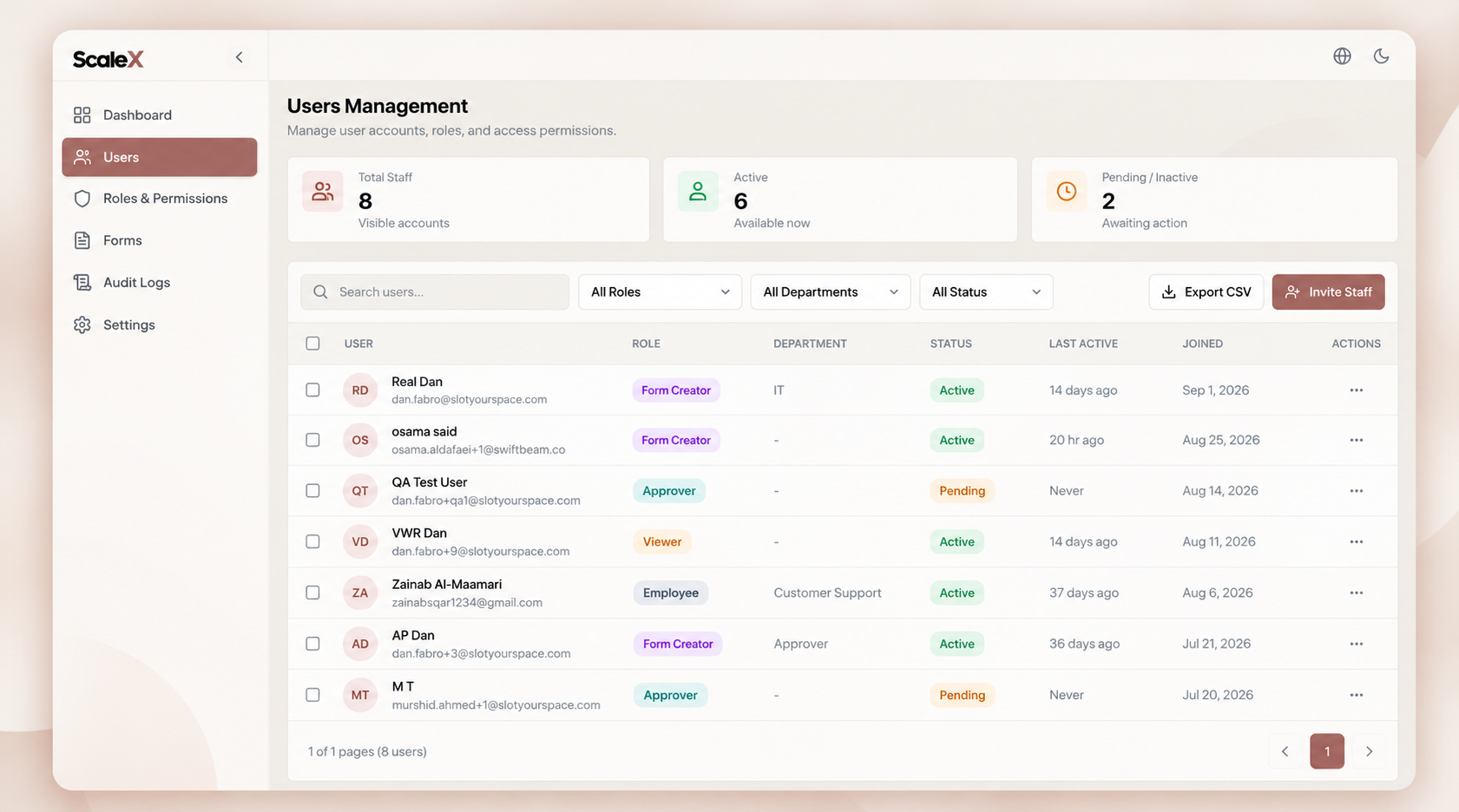Click the Invite Staff button
The width and height of the screenshot is (1459, 812).
click(1328, 292)
